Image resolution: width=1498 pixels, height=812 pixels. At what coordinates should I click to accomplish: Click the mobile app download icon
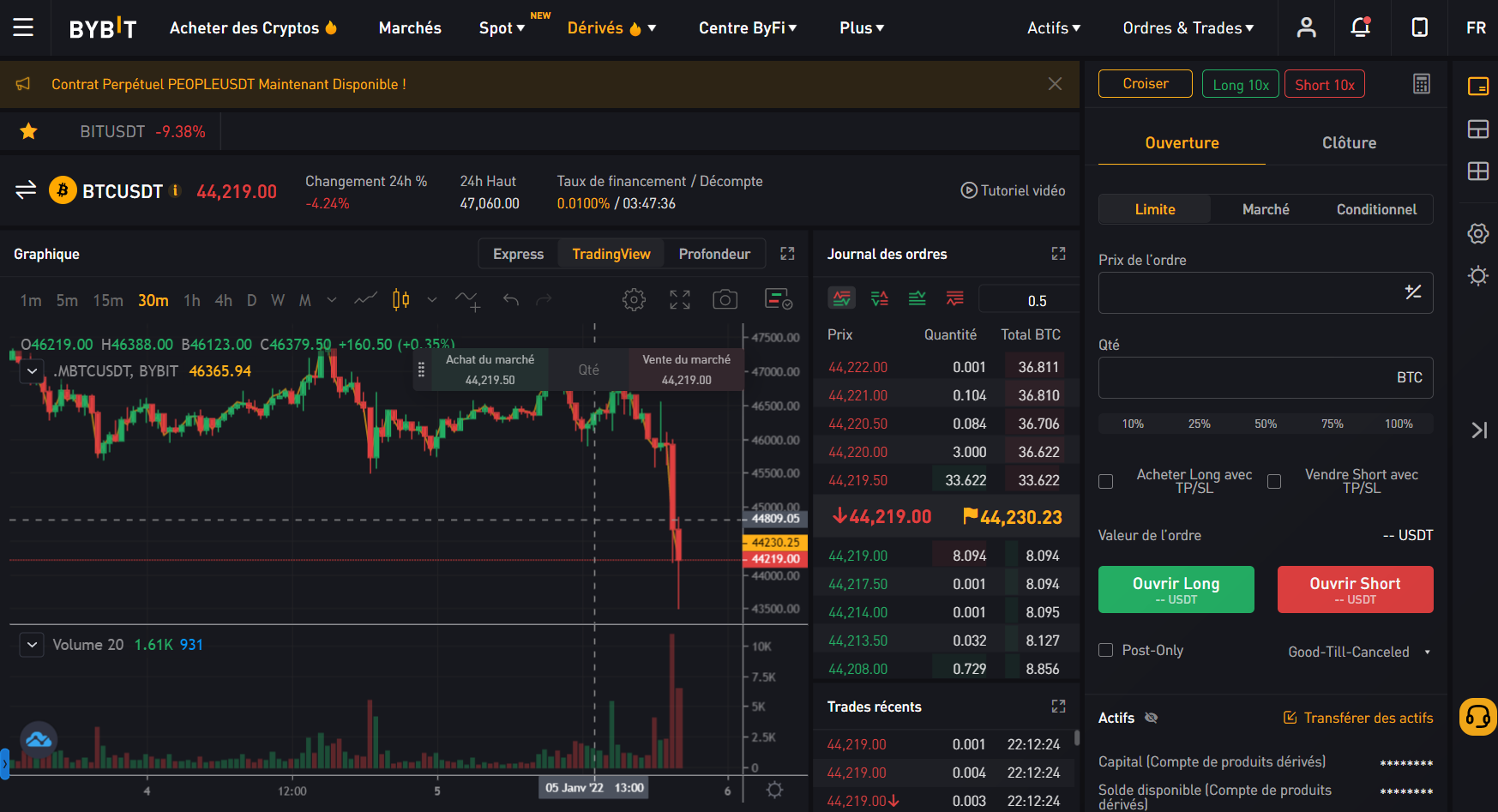click(x=1420, y=27)
